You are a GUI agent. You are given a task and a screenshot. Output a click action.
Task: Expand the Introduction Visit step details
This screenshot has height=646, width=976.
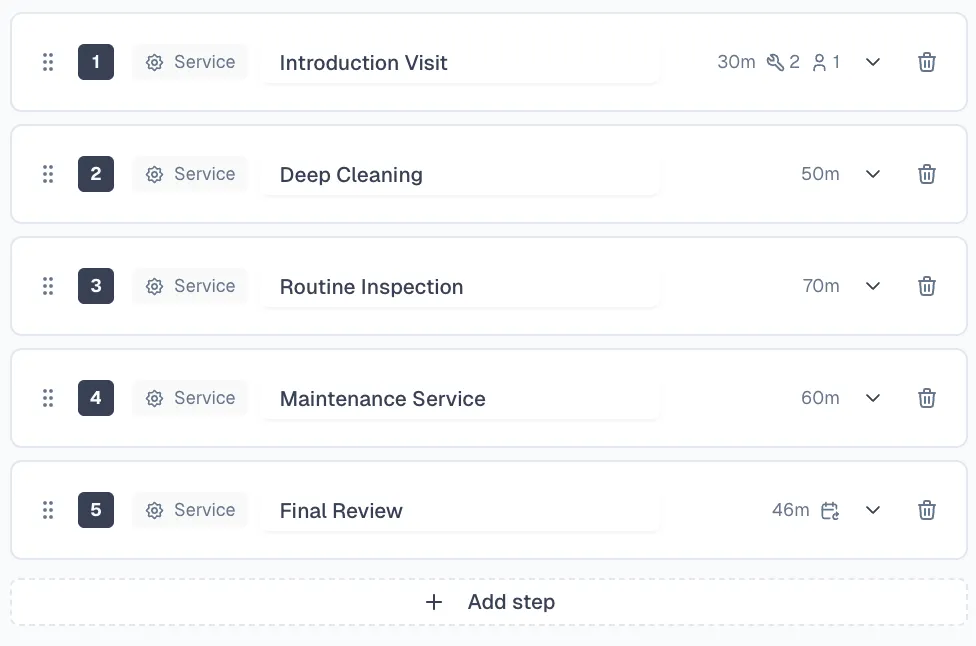(x=873, y=62)
